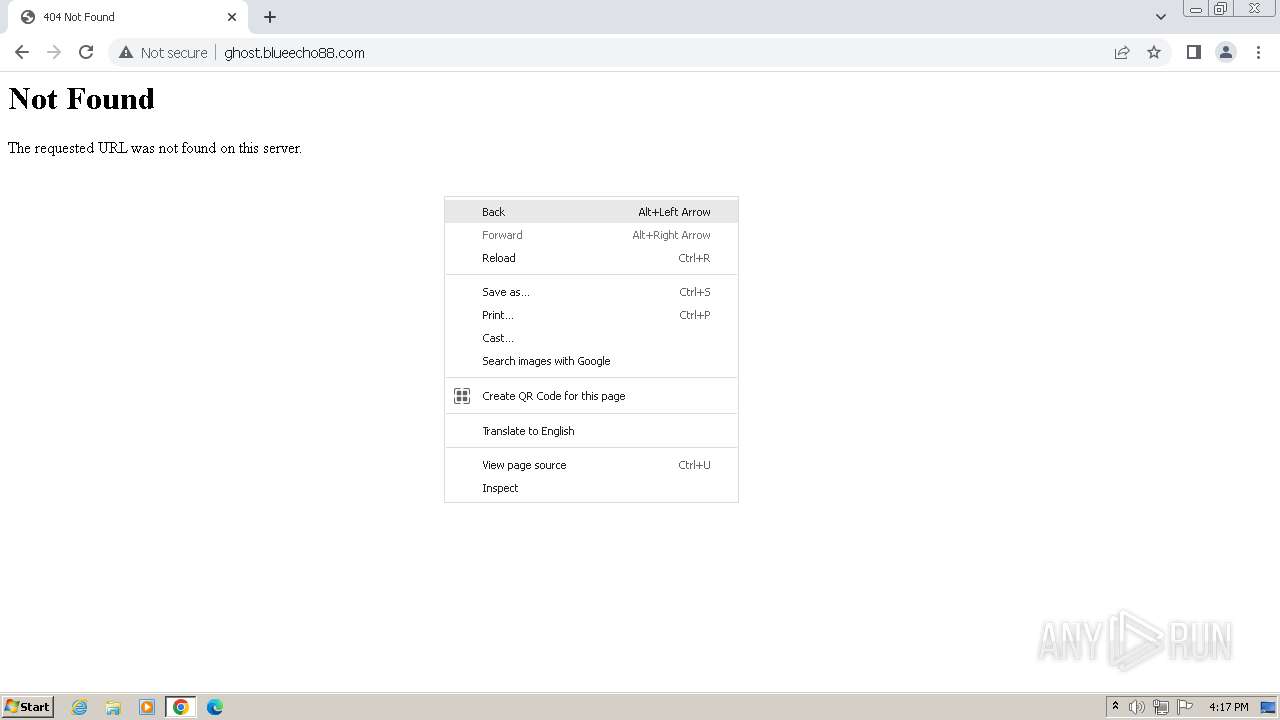Click the 4:17 PM system clock
Screen dimensions: 1280x720
[x=1228, y=707]
